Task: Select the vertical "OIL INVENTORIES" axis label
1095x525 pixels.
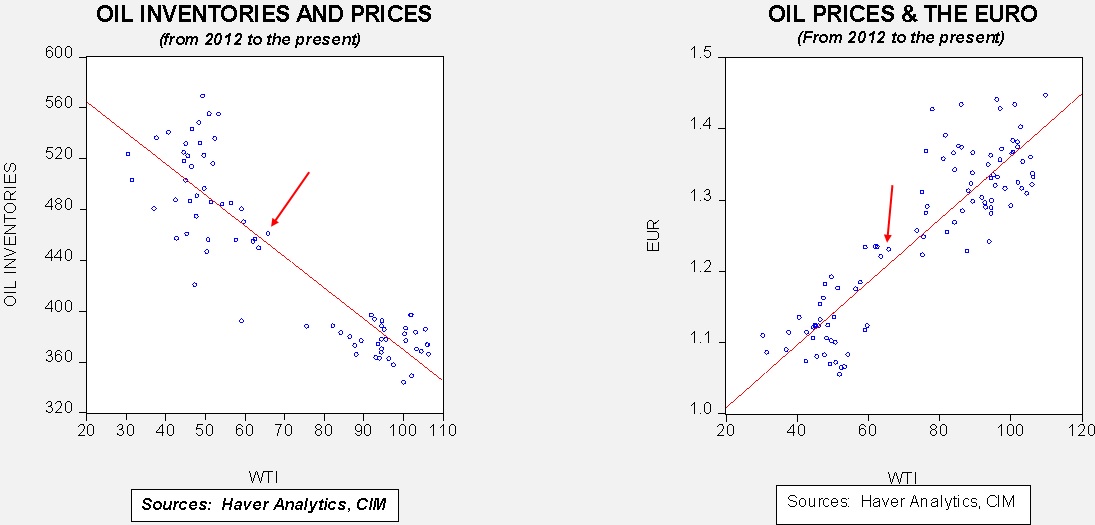Action: pyautogui.click(x=12, y=235)
